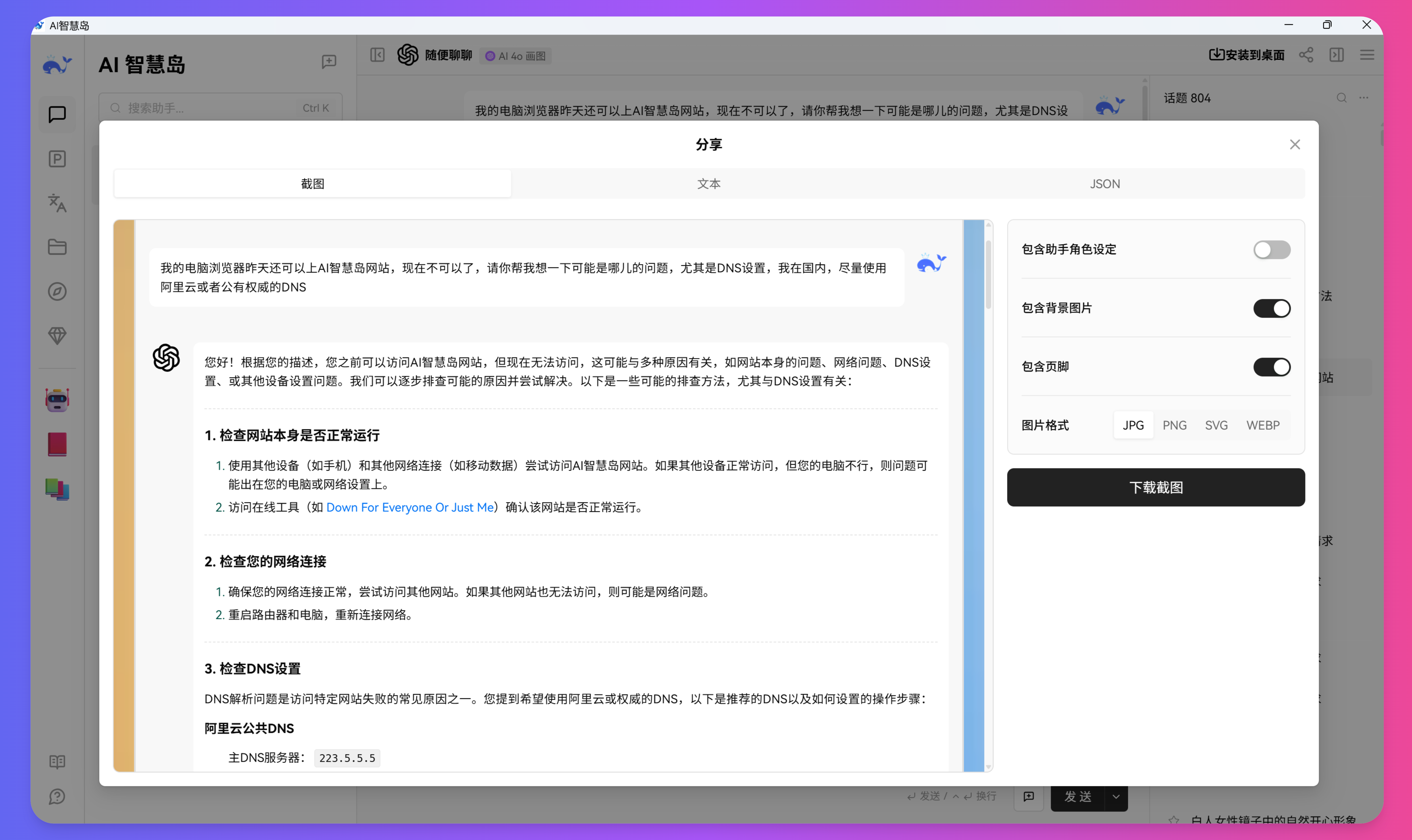1412x840 pixels.
Task: Expand the send button dropdown arrow
Action: tap(1116, 796)
